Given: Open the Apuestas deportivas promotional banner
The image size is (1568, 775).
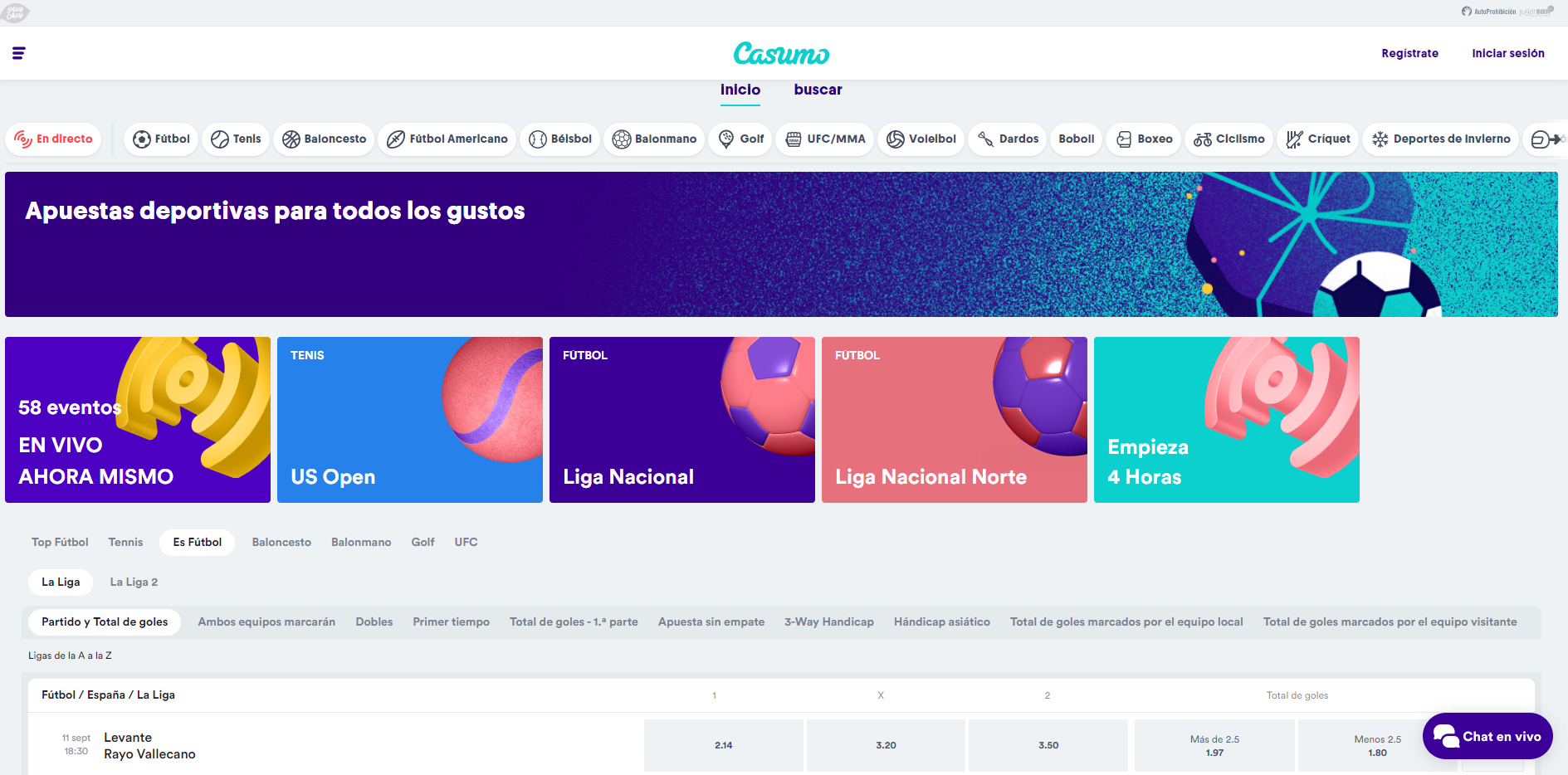Looking at the screenshot, I should pyautogui.click(x=781, y=244).
